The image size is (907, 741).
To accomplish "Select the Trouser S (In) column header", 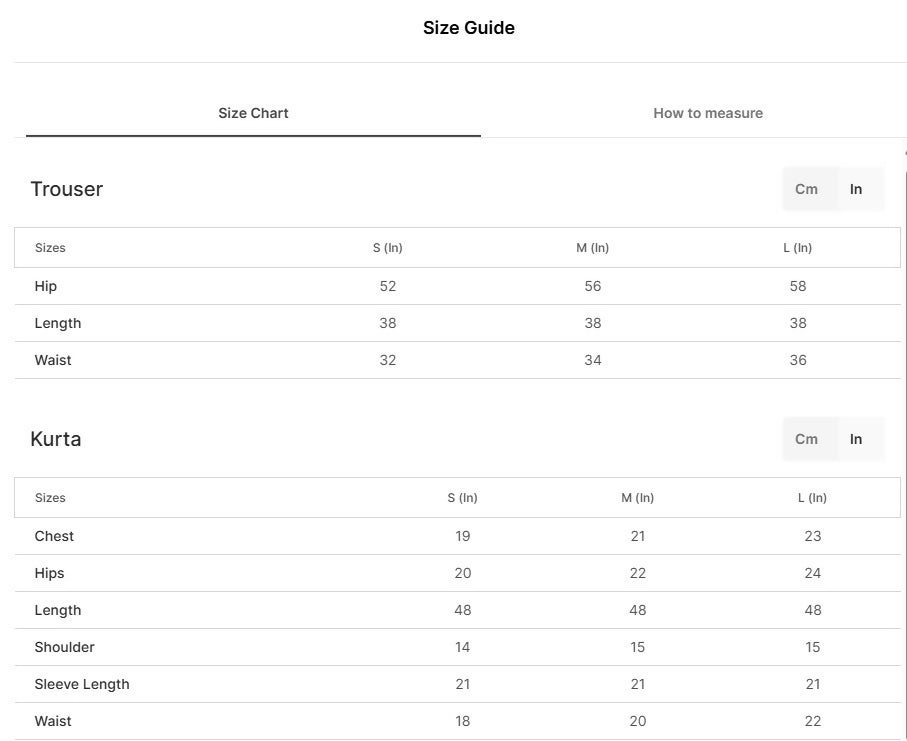I will 388,248.
